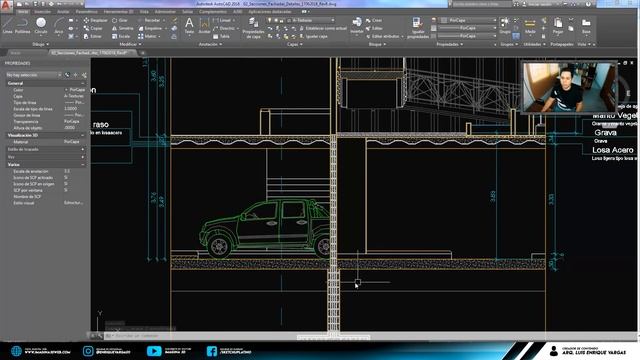640x360 pixels.
Task: Click the Lineal dimension button
Action: tap(223, 20)
